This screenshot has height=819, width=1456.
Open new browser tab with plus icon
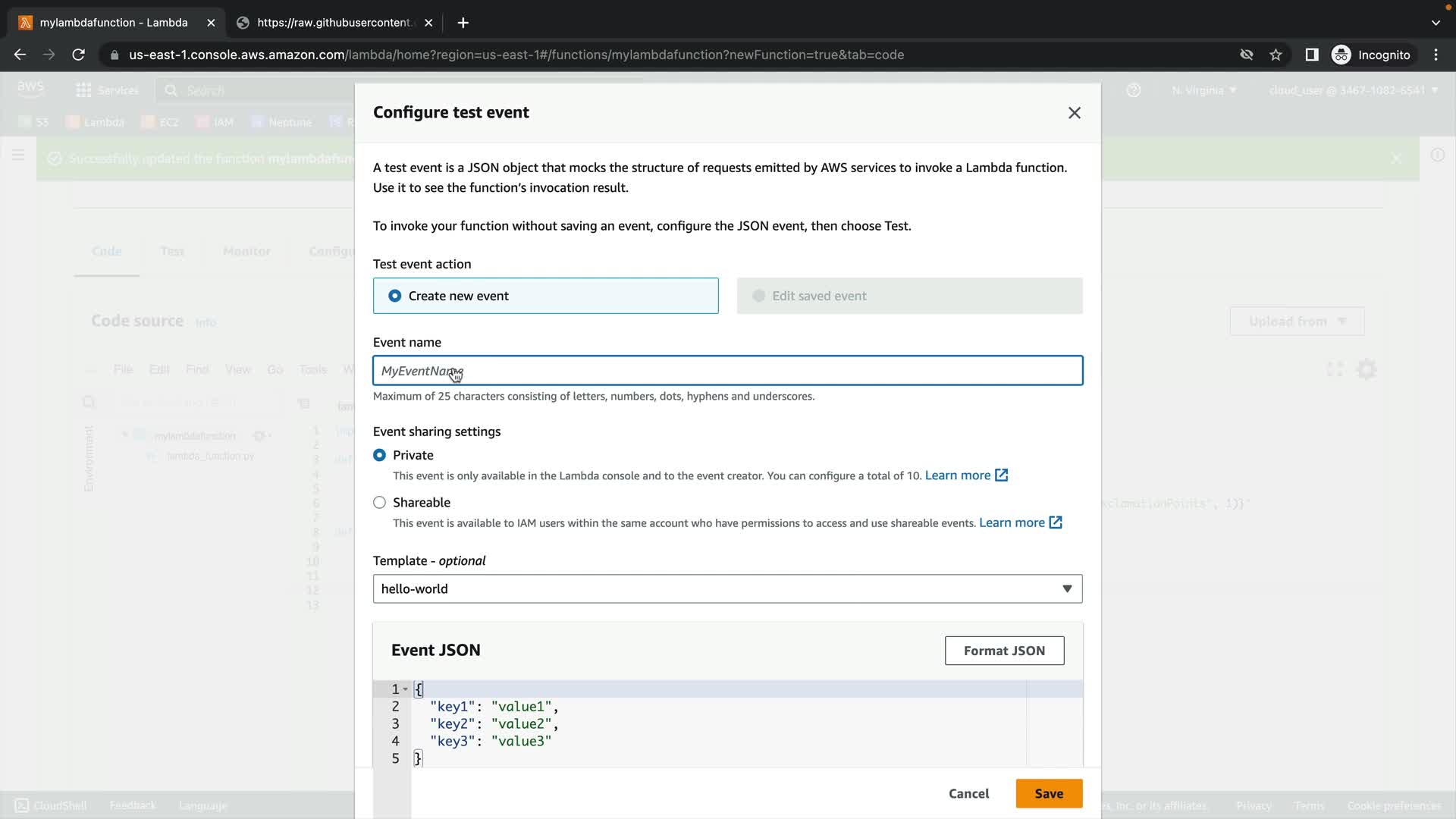tap(463, 23)
